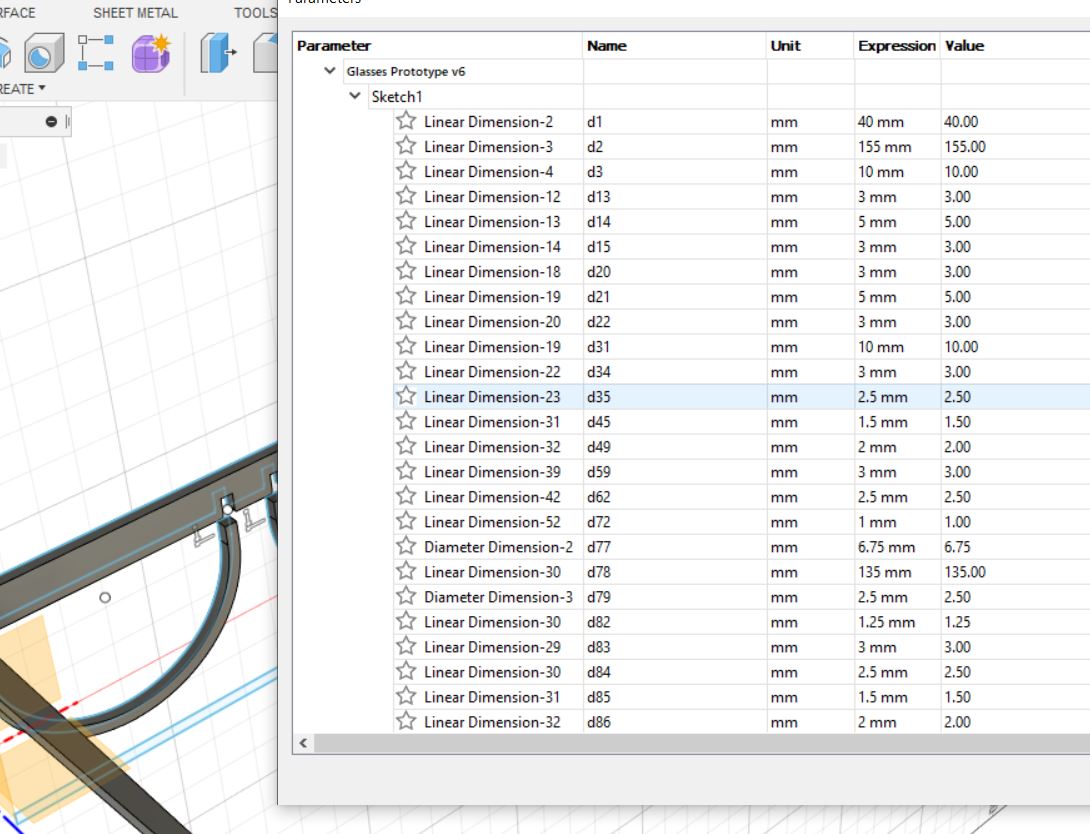The height and width of the screenshot is (834, 1090).
Task: Favorite the d2 Linear Dimension-3 star
Action: point(406,146)
